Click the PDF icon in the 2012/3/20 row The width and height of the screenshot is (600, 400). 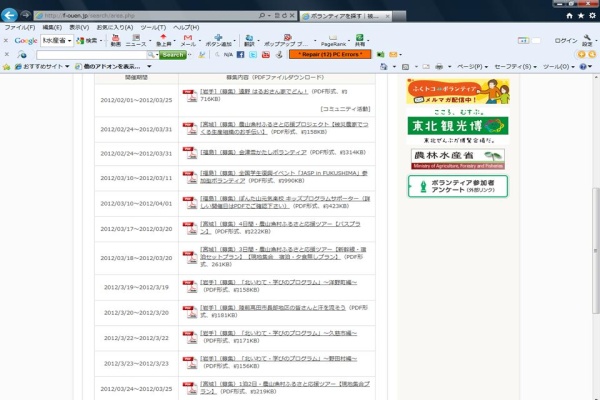(x=190, y=312)
